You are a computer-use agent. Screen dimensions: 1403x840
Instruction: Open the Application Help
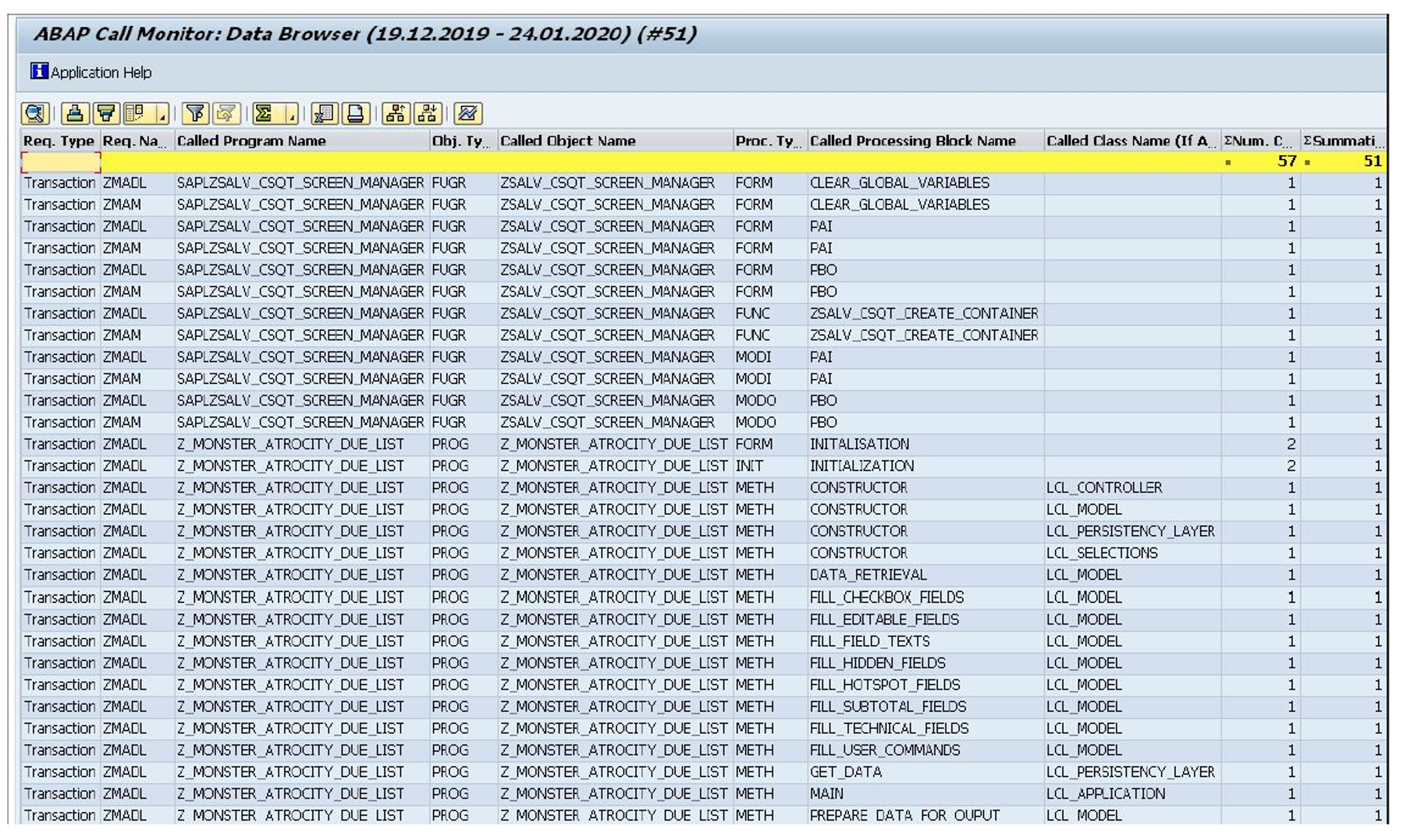pyautogui.click(x=94, y=72)
